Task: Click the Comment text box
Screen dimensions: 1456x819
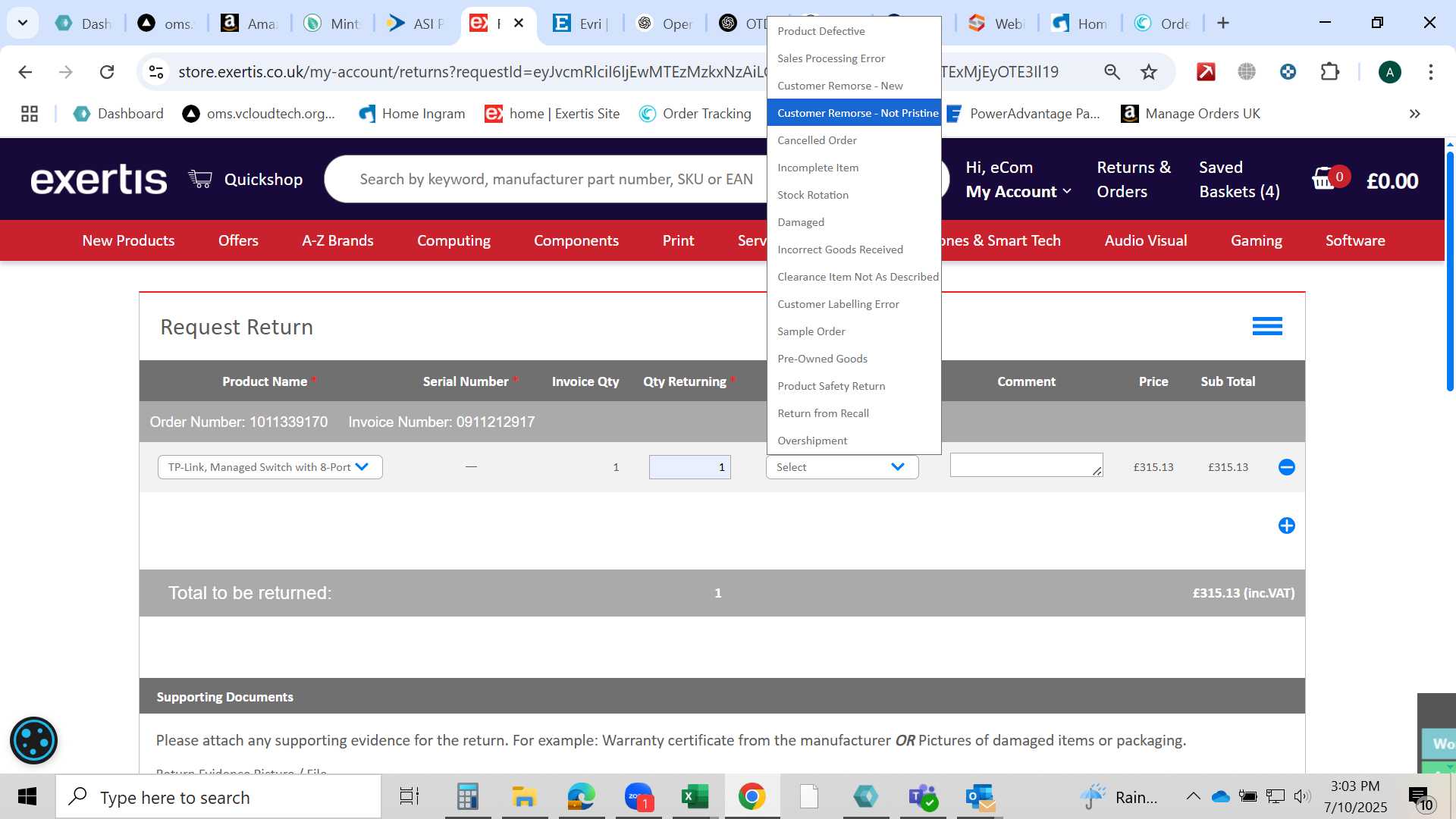Action: 1026,465
